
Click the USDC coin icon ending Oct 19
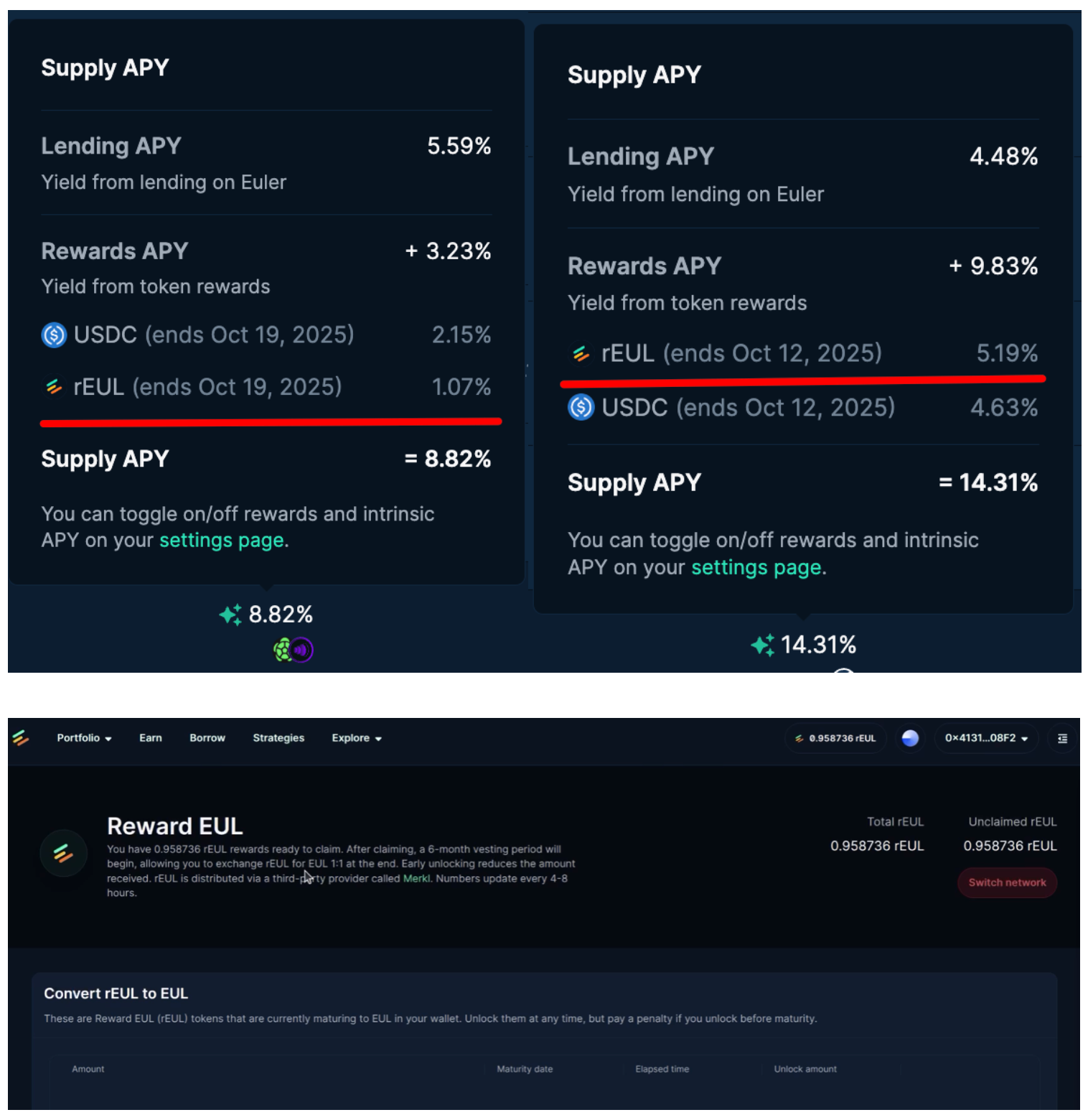[54, 335]
